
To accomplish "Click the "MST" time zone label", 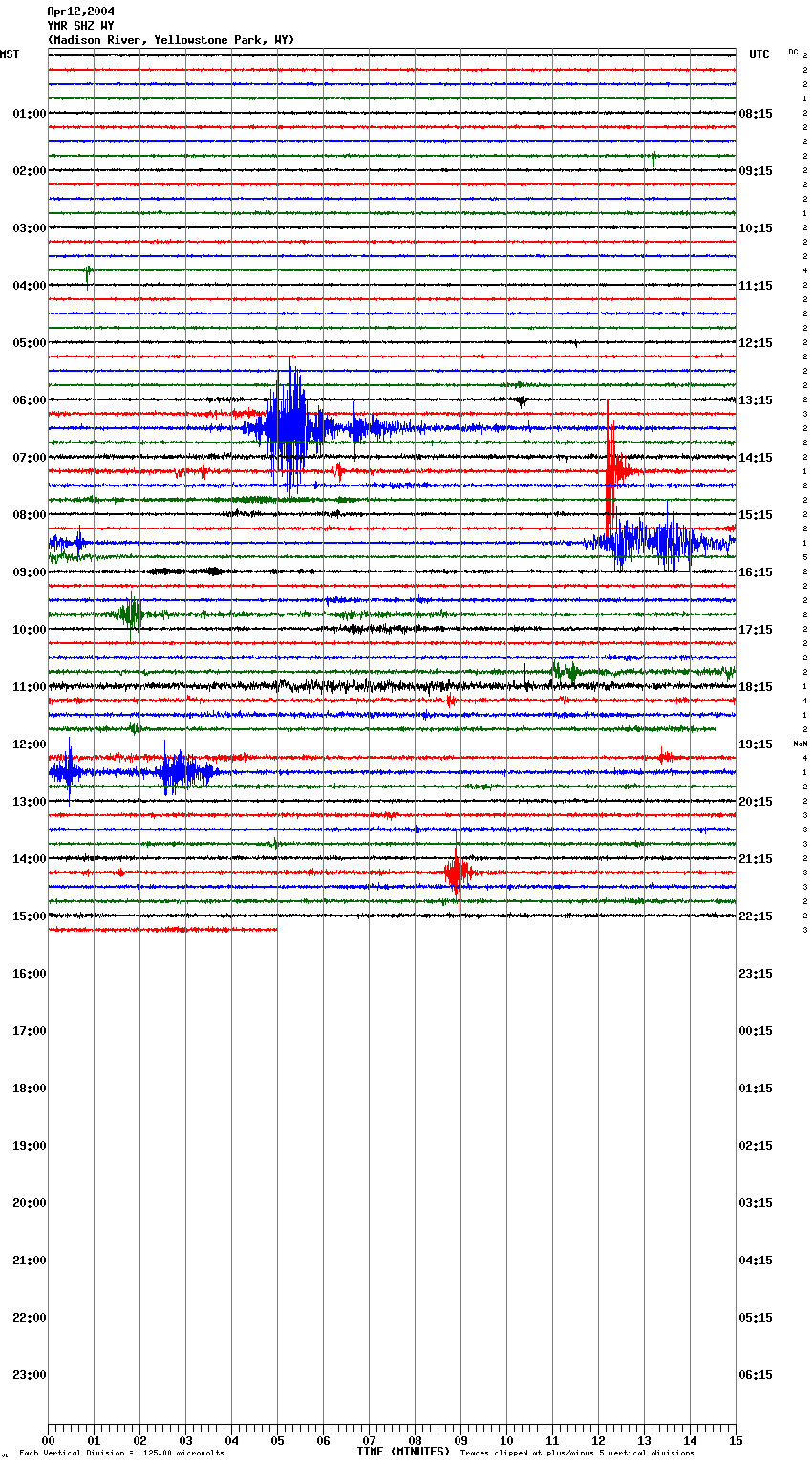I will 10,54.
